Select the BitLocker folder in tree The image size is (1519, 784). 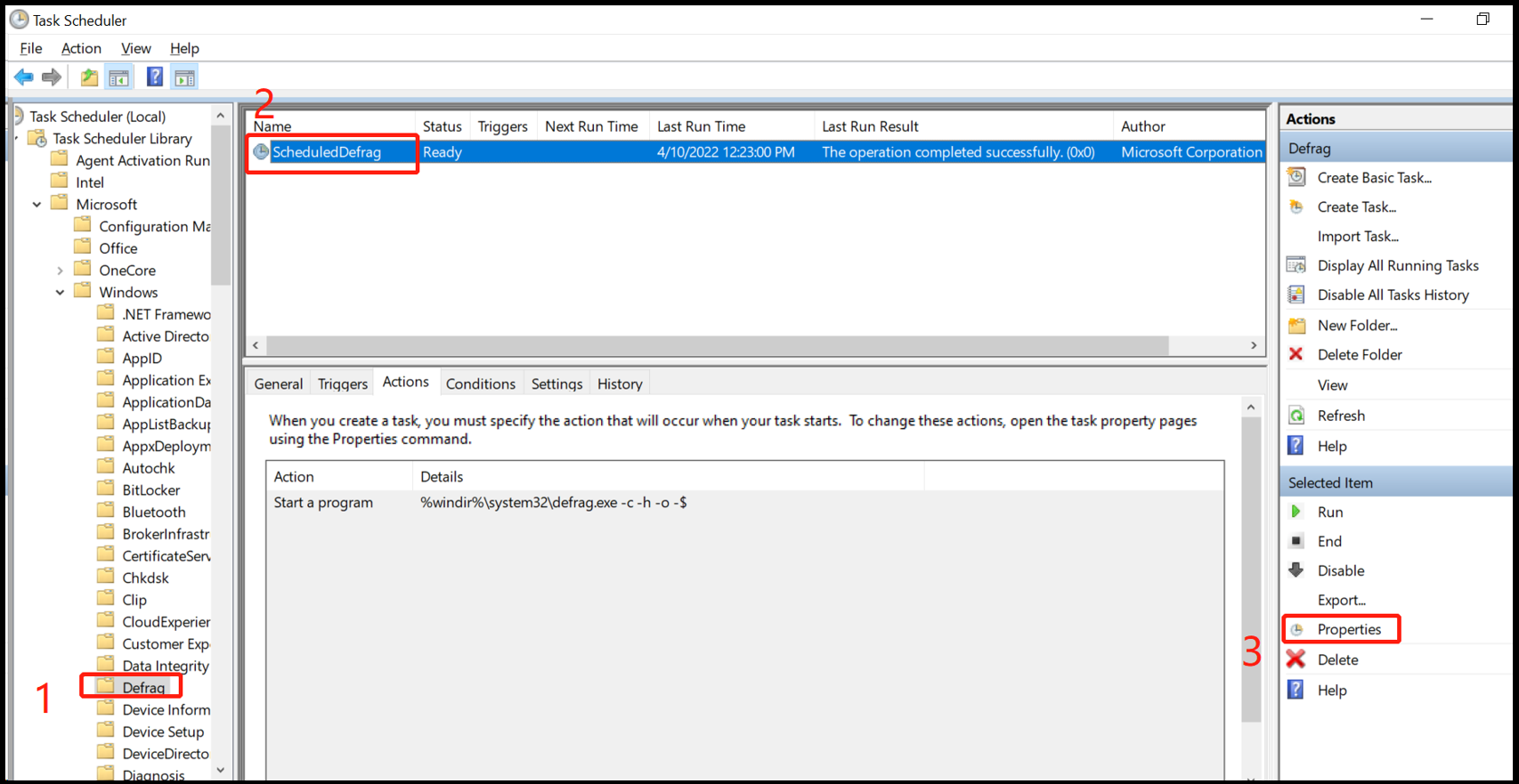150,490
